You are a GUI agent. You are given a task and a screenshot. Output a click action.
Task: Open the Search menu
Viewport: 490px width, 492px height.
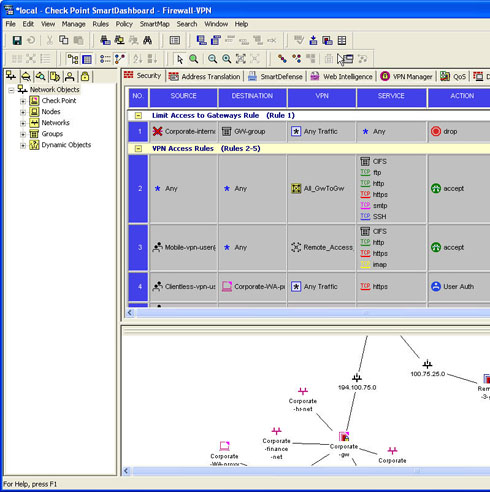pos(187,24)
